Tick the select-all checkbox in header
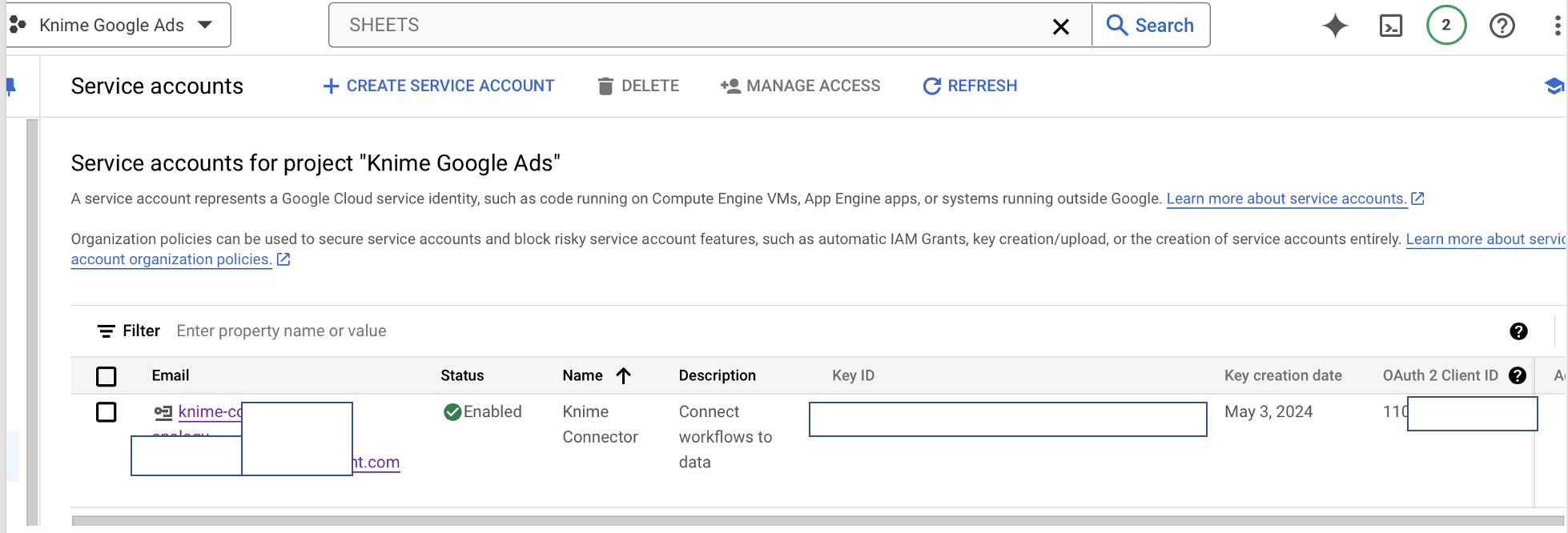 [106, 376]
